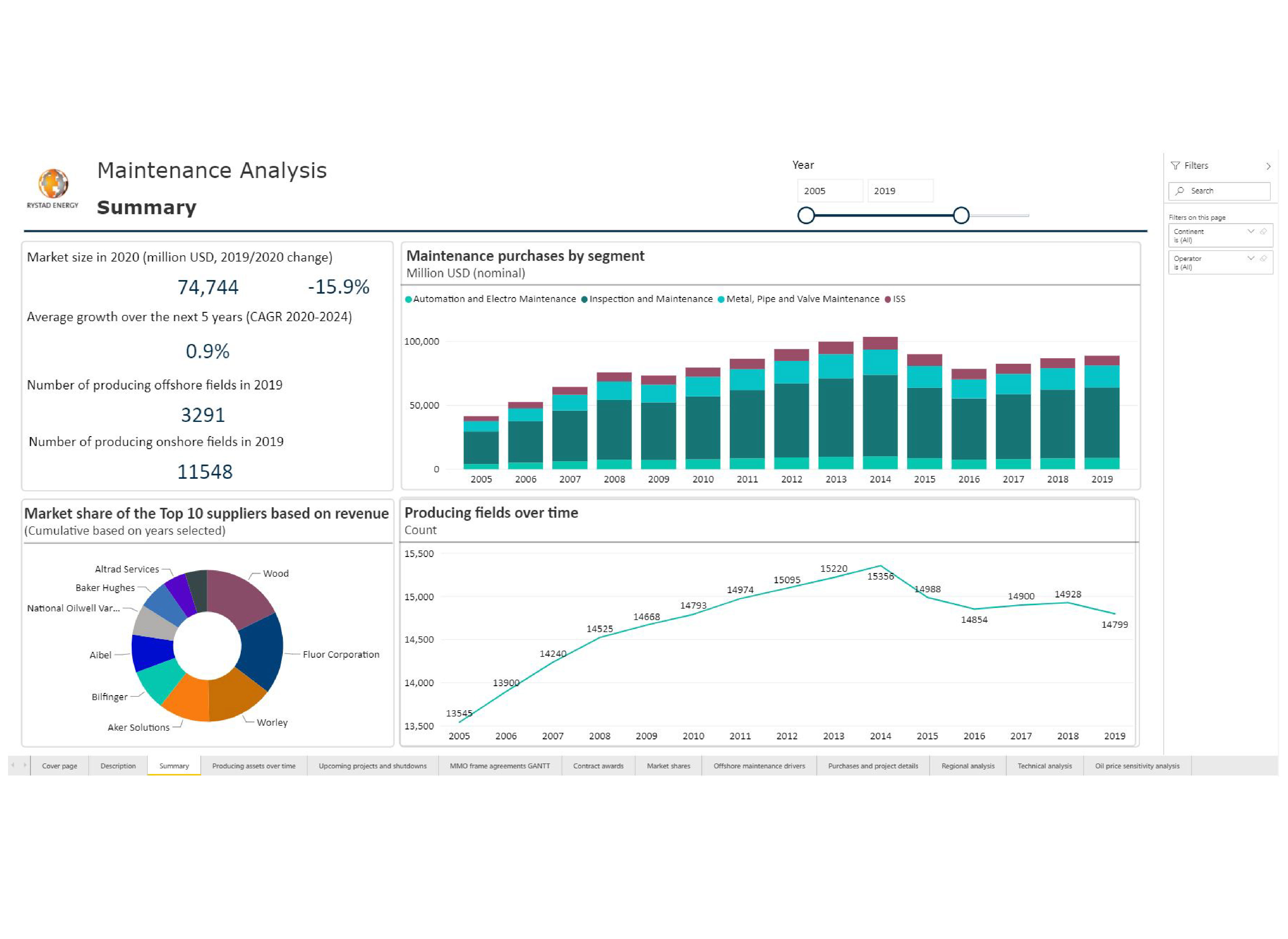Screen dimensions: 1288x939
Task: Clear the Operator filter with eraser icon
Action: (x=1263, y=258)
